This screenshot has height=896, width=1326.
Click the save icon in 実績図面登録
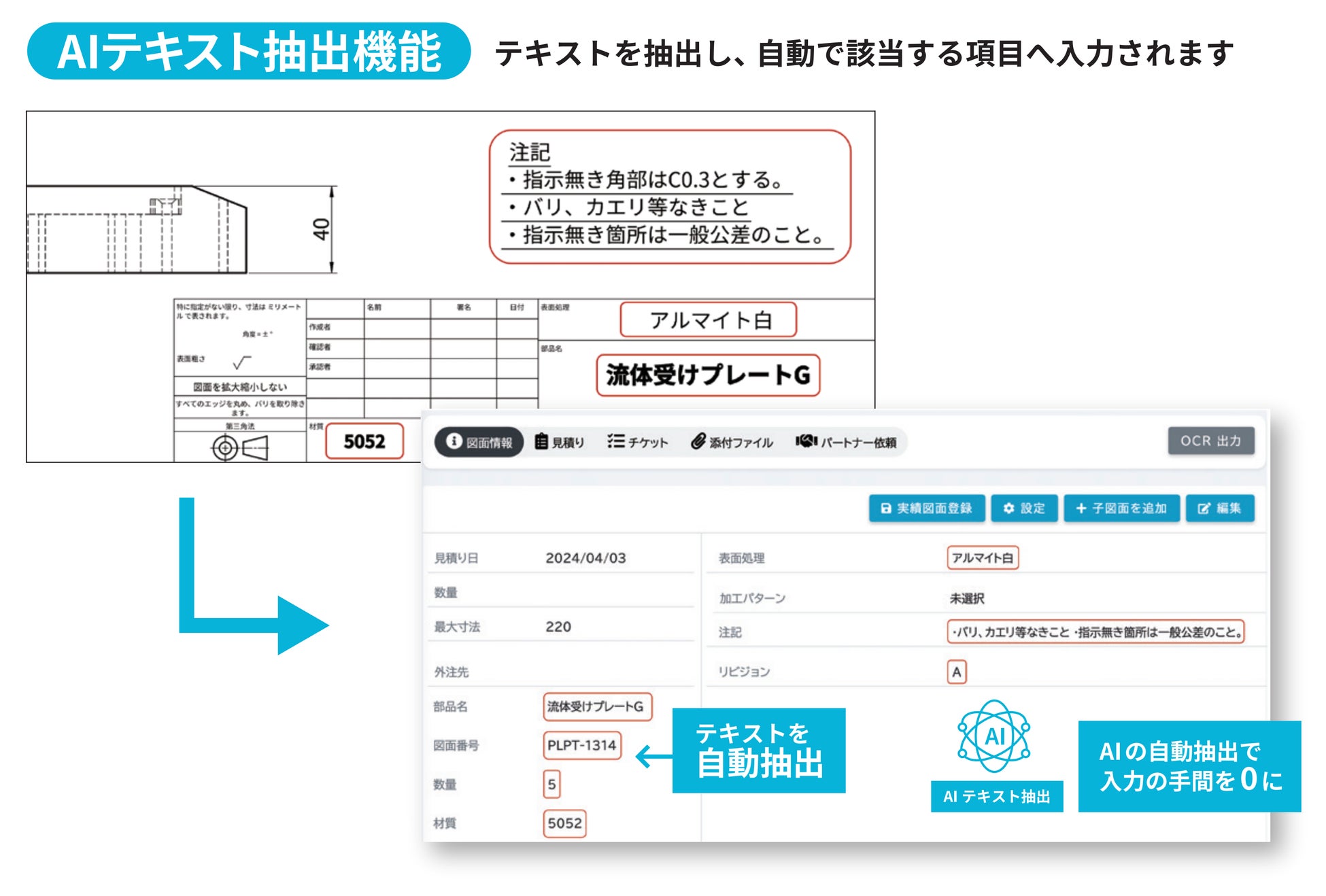(x=886, y=509)
